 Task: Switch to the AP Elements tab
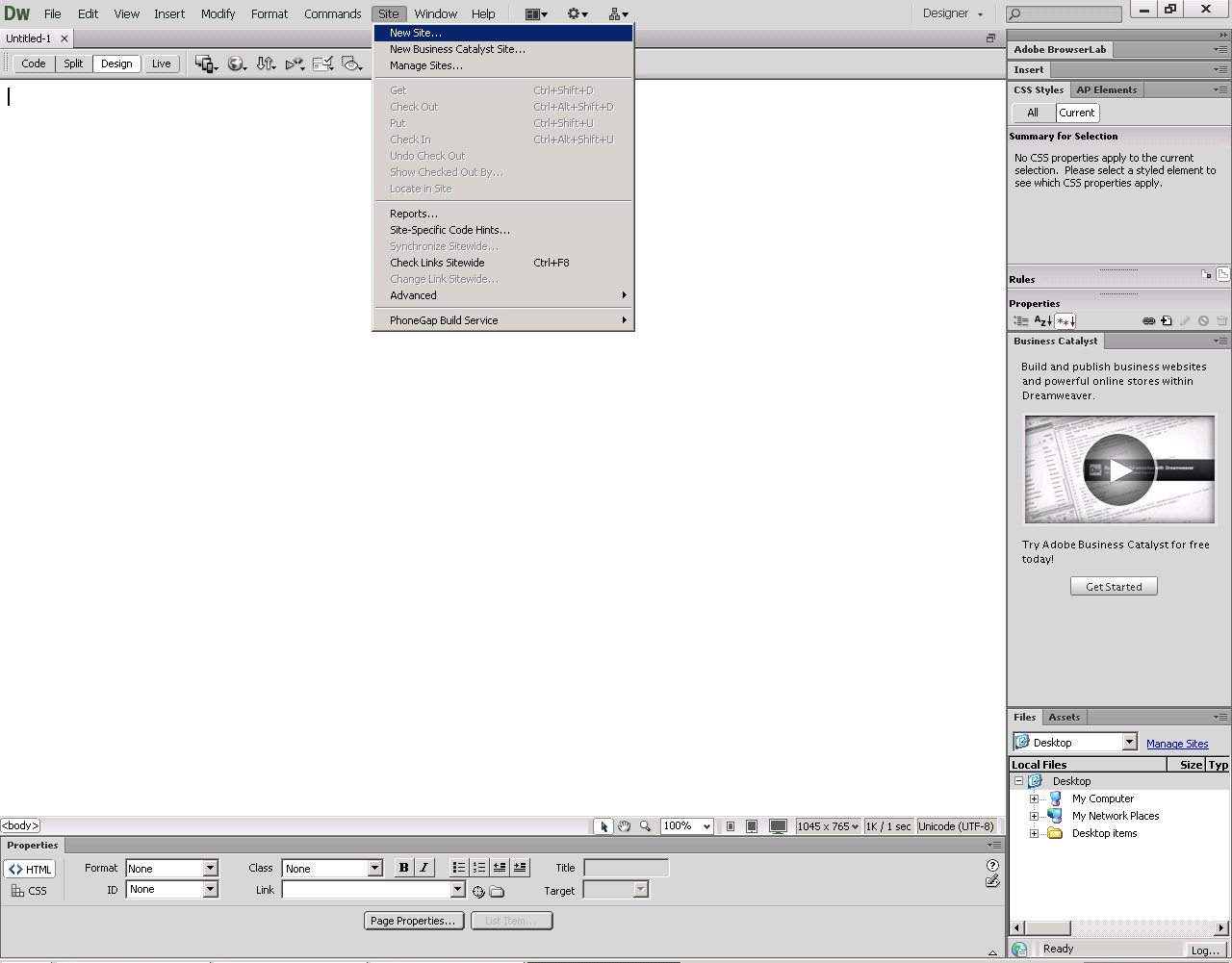[1106, 89]
